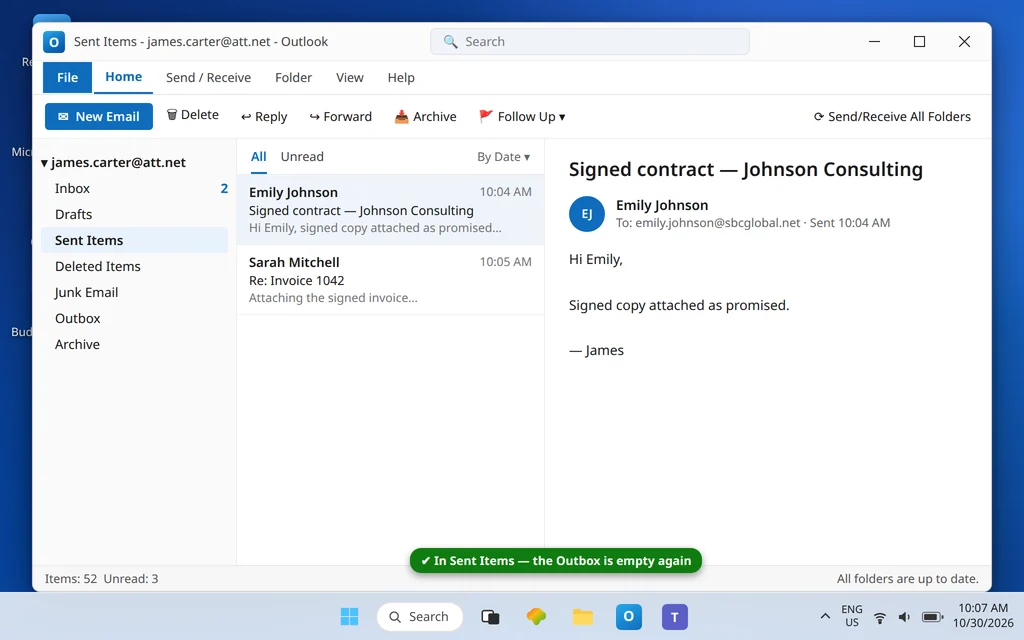Reply to the selected email
The height and width of the screenshot is (640, 1024).
pos(264,116)
